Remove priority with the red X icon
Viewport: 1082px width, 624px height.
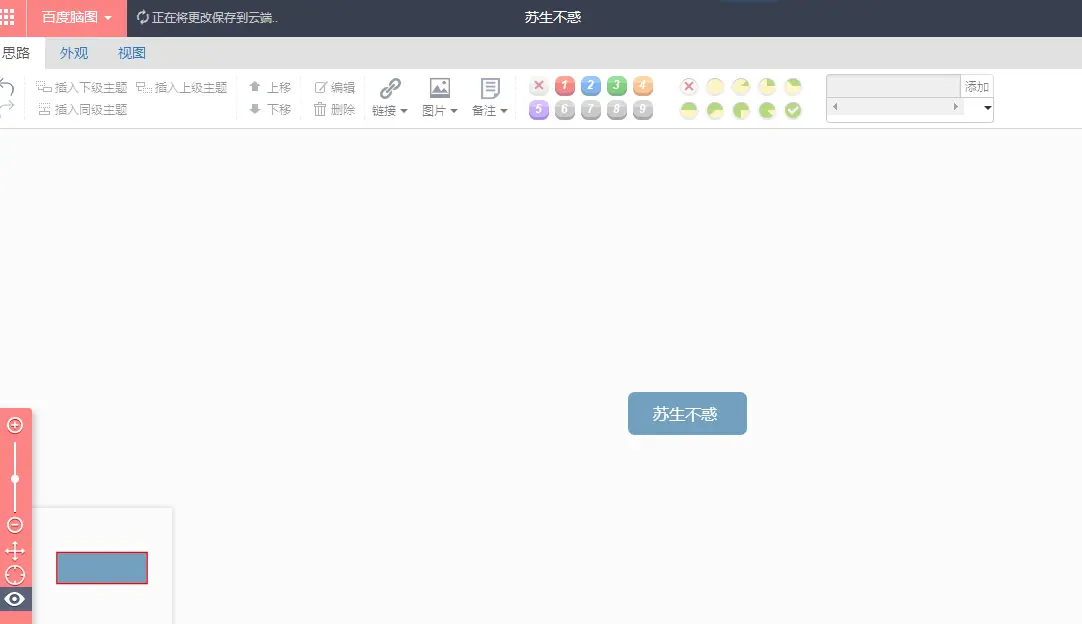click(539, 86)
